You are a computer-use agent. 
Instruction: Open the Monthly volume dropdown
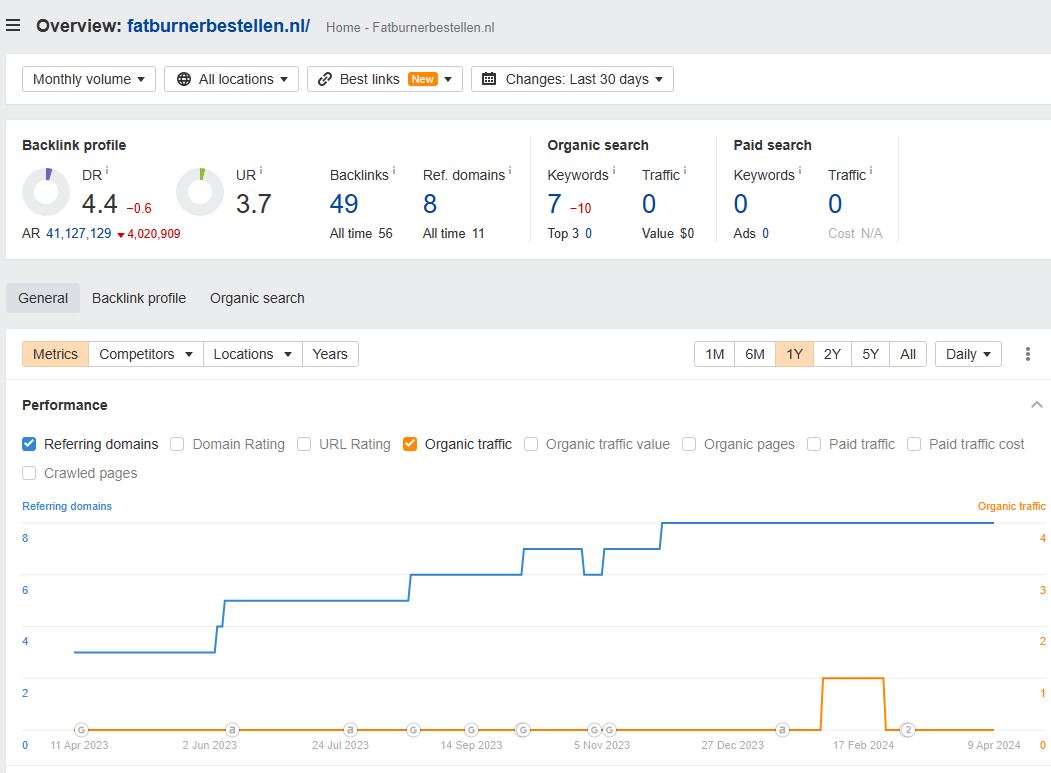click(89, 79)
